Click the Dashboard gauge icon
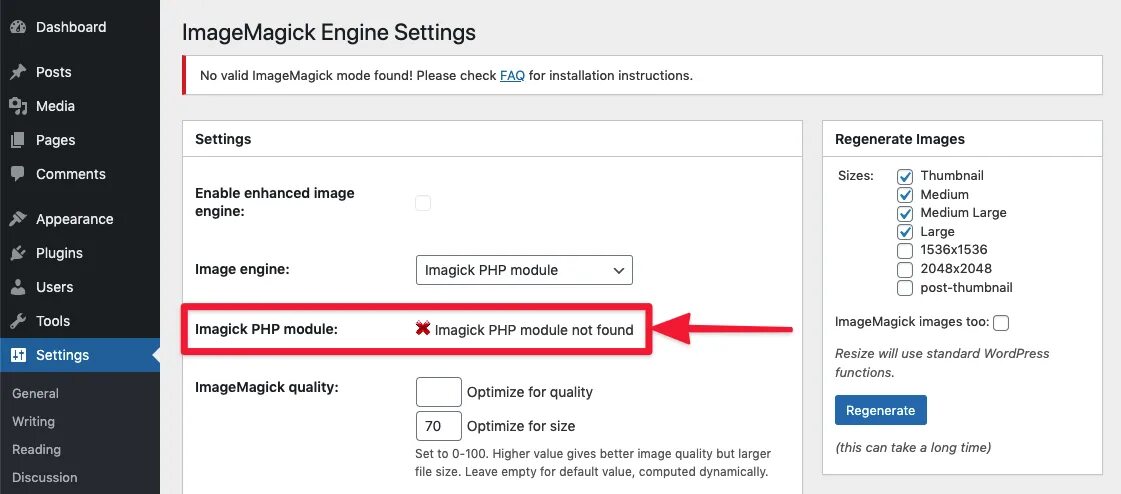This screenshot has width=1121, height=494. (x=17, y=27)
